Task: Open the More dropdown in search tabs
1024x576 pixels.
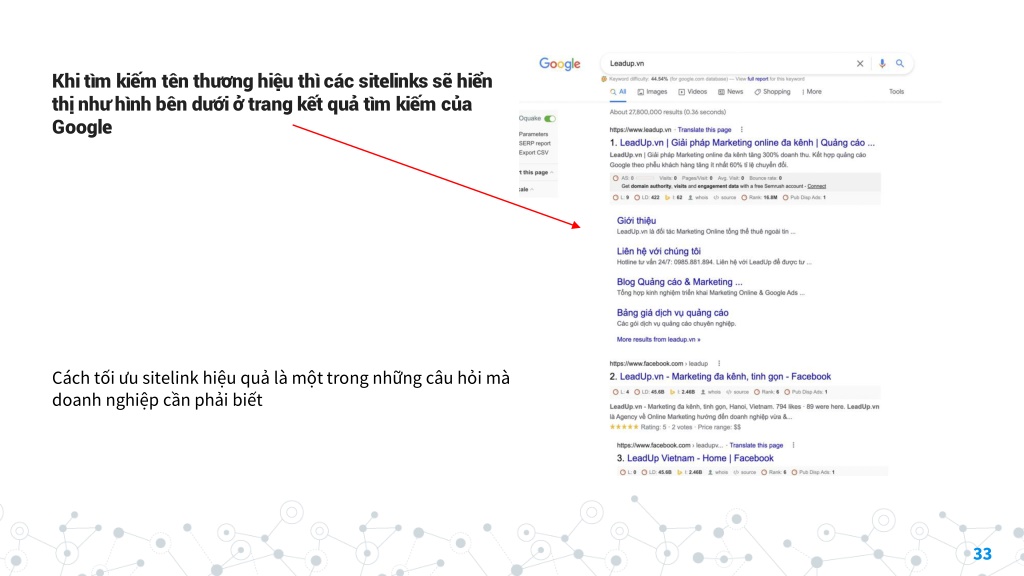Action: [812, 91]
